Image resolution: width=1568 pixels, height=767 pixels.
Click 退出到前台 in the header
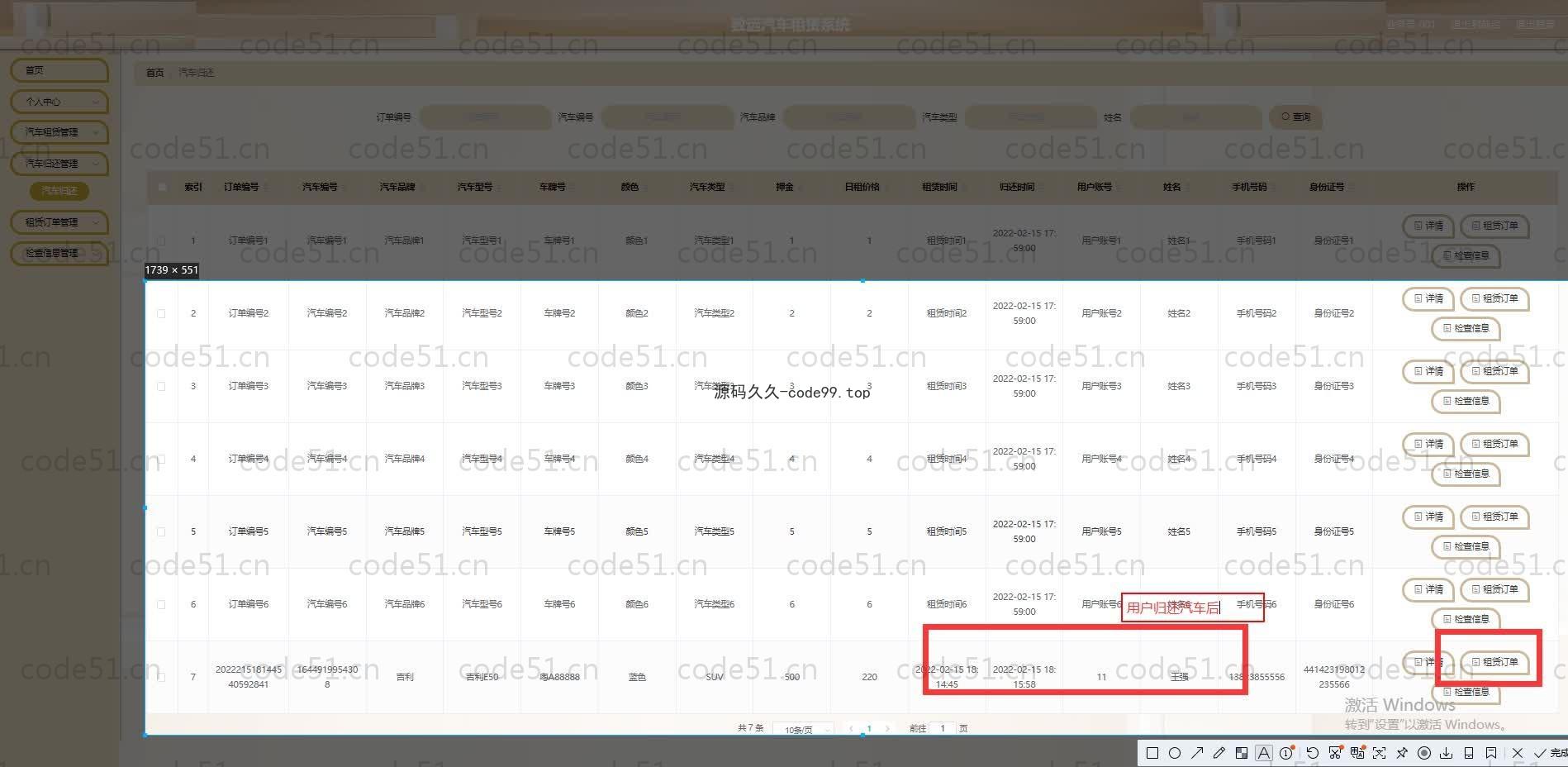[x=1475, y=25]
